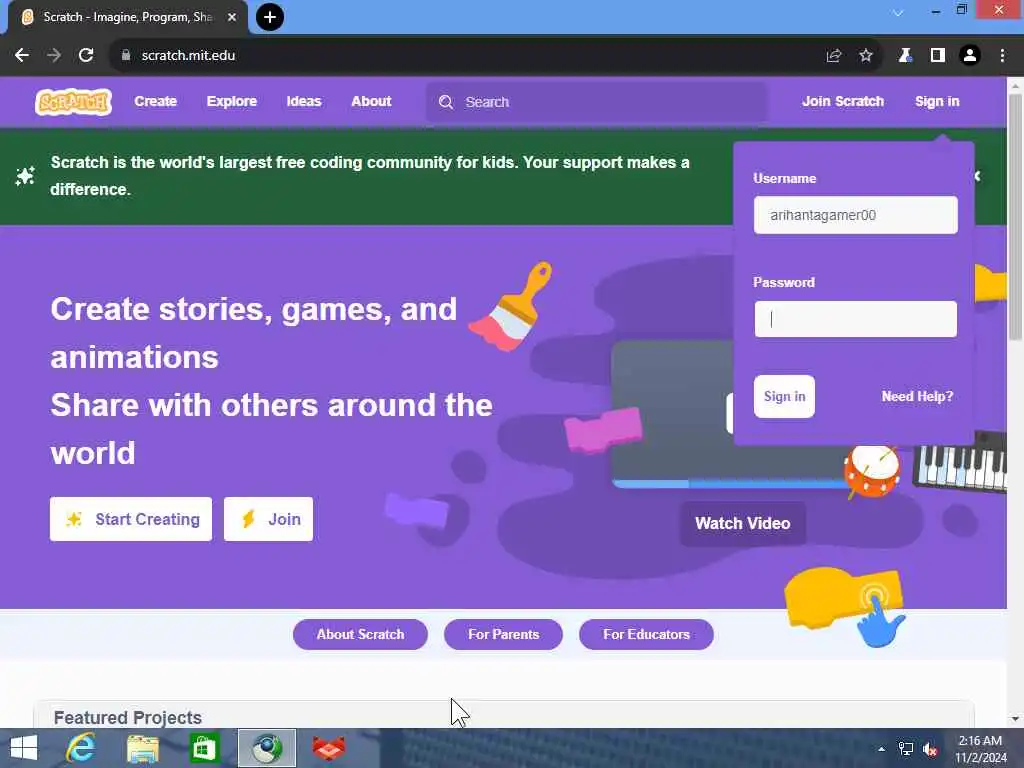The height and width of the screenshot is (768, 1024).
Task: Click the donation banner support text
Action: (x=370, y=176)
